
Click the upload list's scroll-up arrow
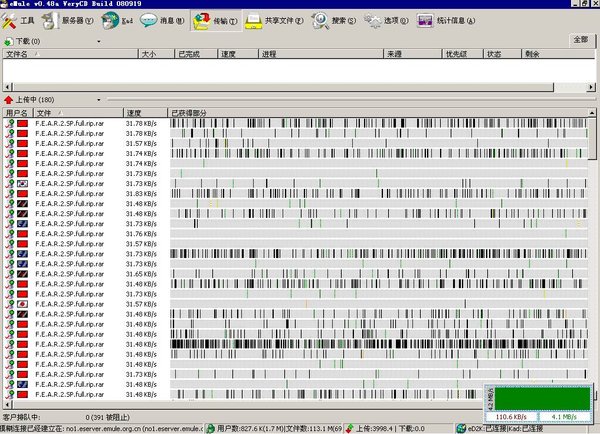(592, 113)
